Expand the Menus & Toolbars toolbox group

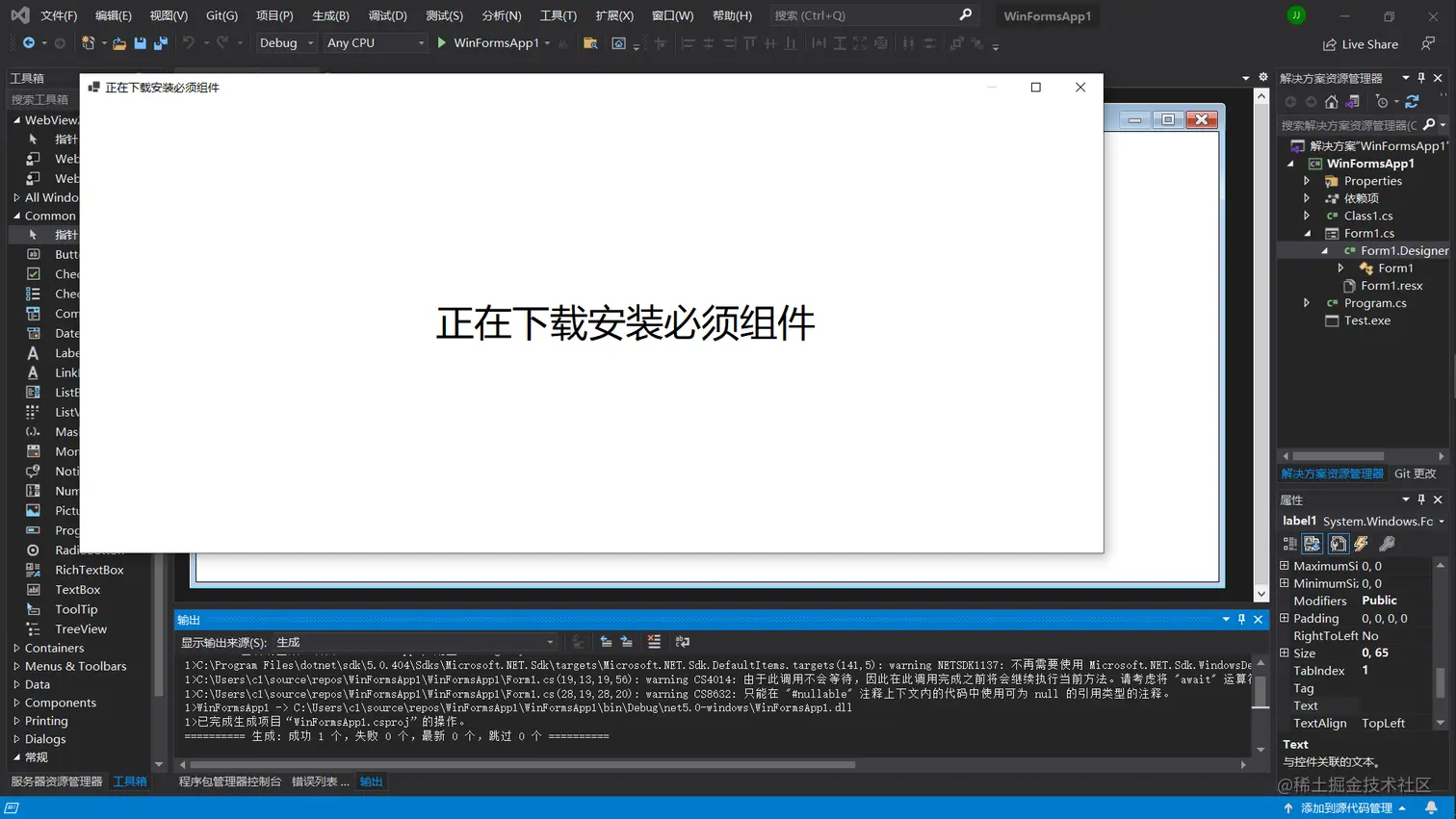point(16,667)
